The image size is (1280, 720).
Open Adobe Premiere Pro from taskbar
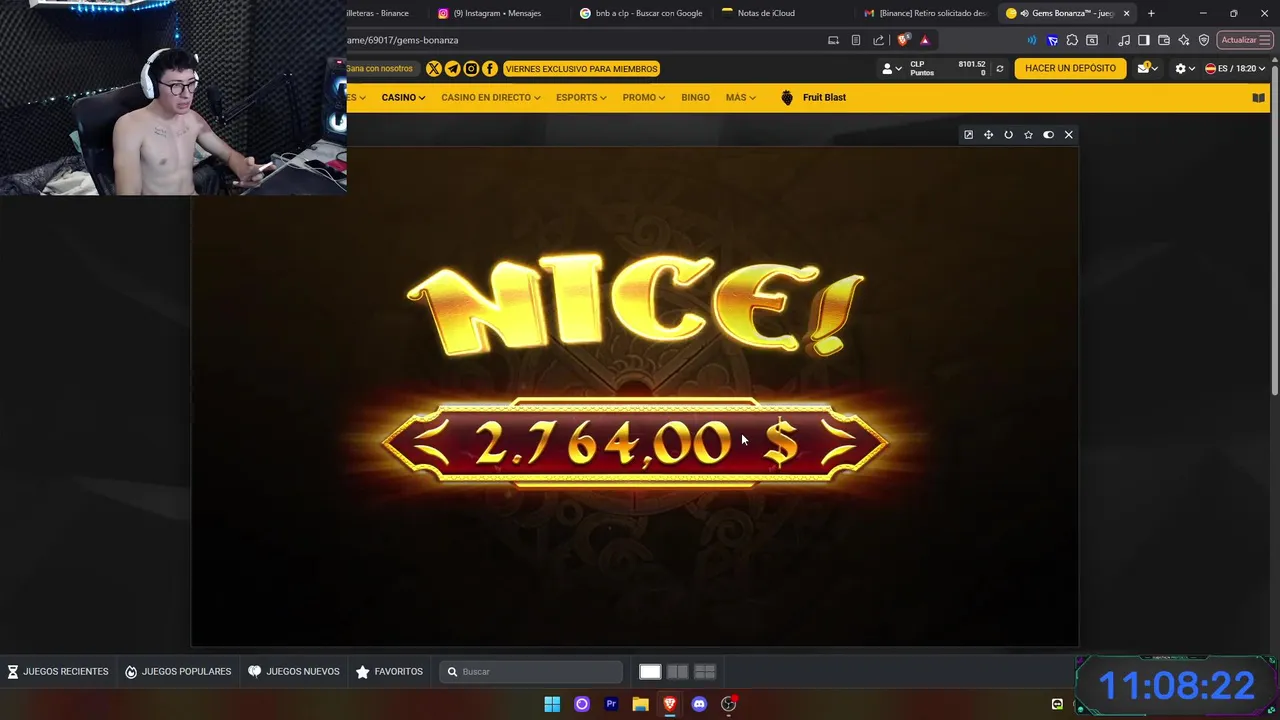[x=611, y=704]
